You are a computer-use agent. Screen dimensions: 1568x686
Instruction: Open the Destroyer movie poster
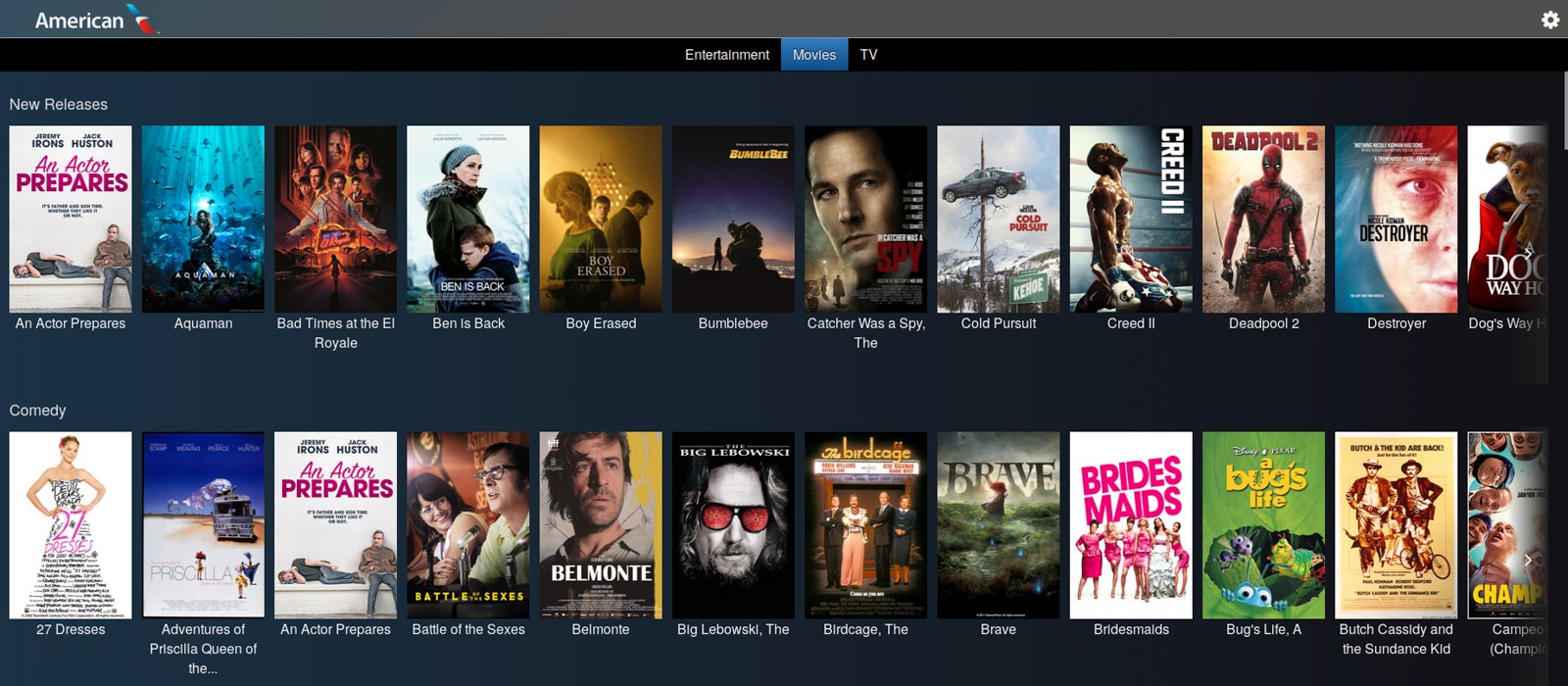click(1396, 219)
